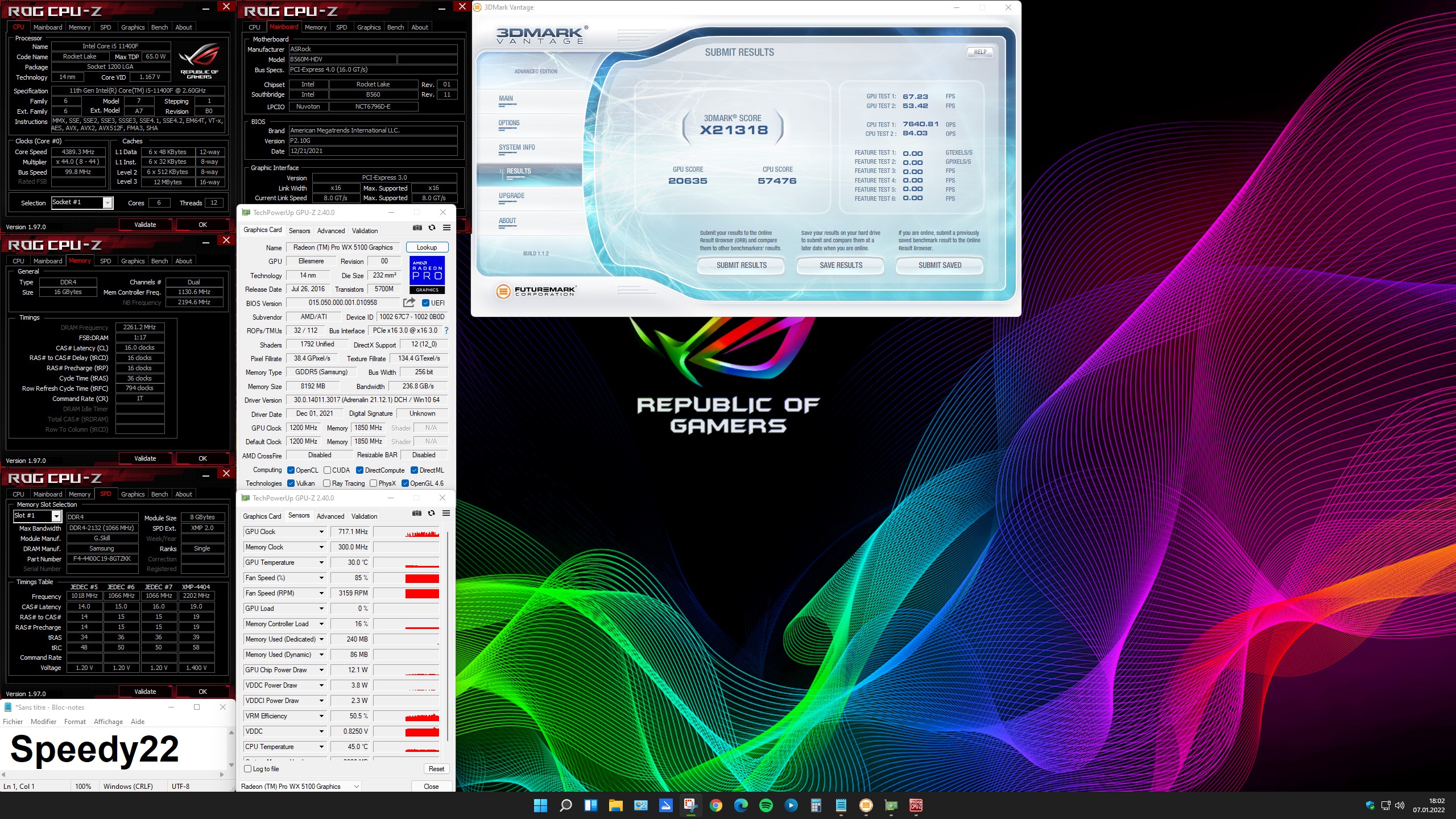Toggle the CUDA checkbox in GPU-Z
The height and width of the screenshot is (819, 1456).
(x=327, y=470)
